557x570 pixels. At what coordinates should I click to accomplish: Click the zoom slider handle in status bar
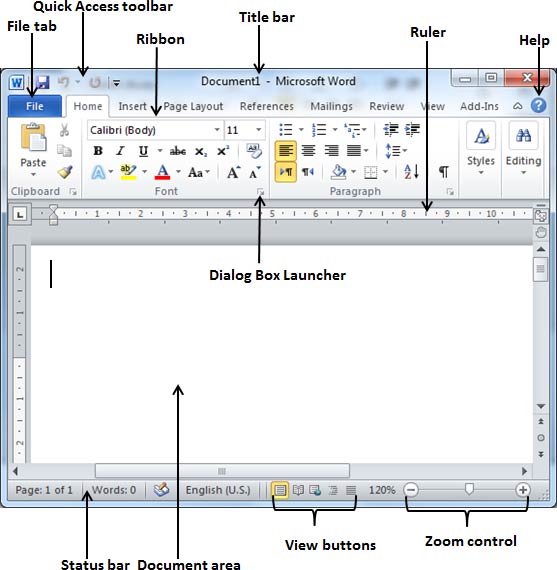[x=469, y=489]
